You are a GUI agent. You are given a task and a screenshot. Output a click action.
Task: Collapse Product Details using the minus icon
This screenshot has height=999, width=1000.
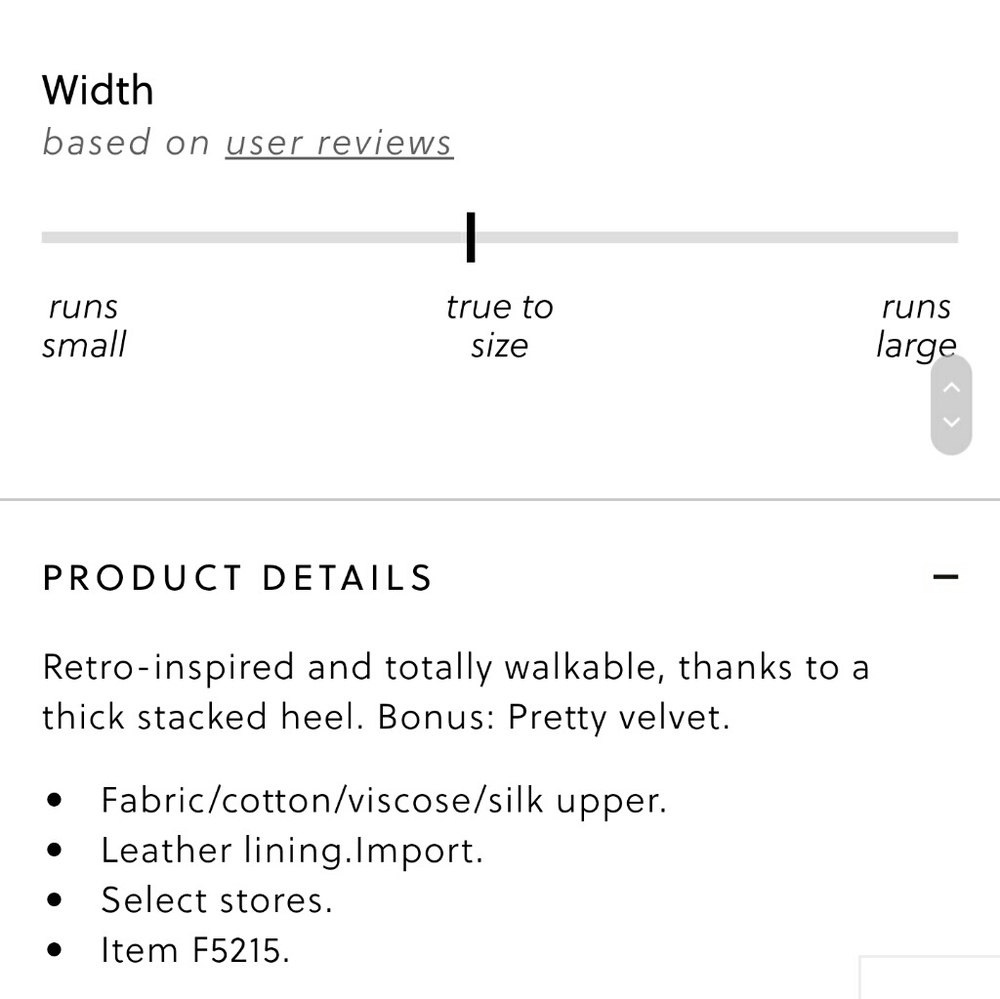click(945, 577)
